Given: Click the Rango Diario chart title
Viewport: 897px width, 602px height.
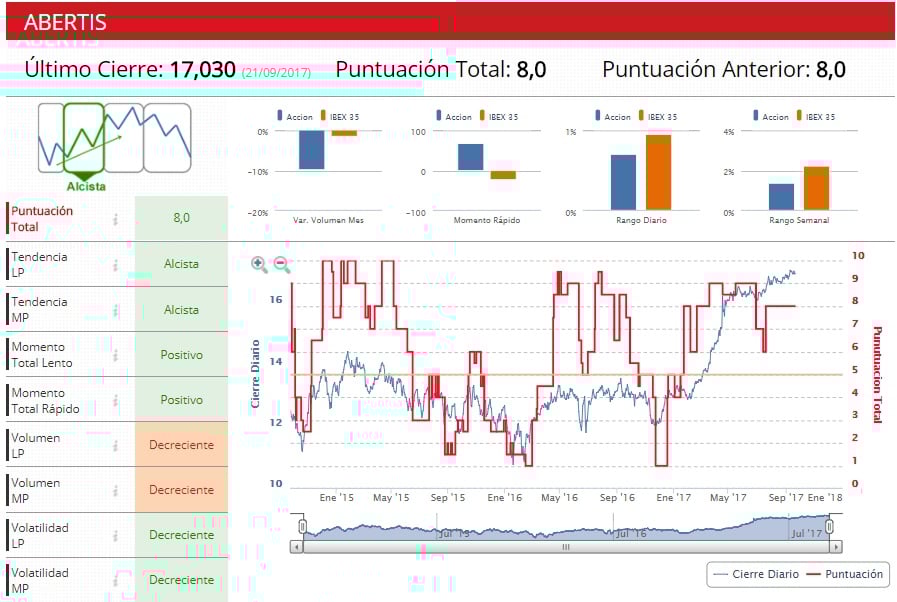Looking at the screenshot, I should pyautogui.click(x=641, y=220).
